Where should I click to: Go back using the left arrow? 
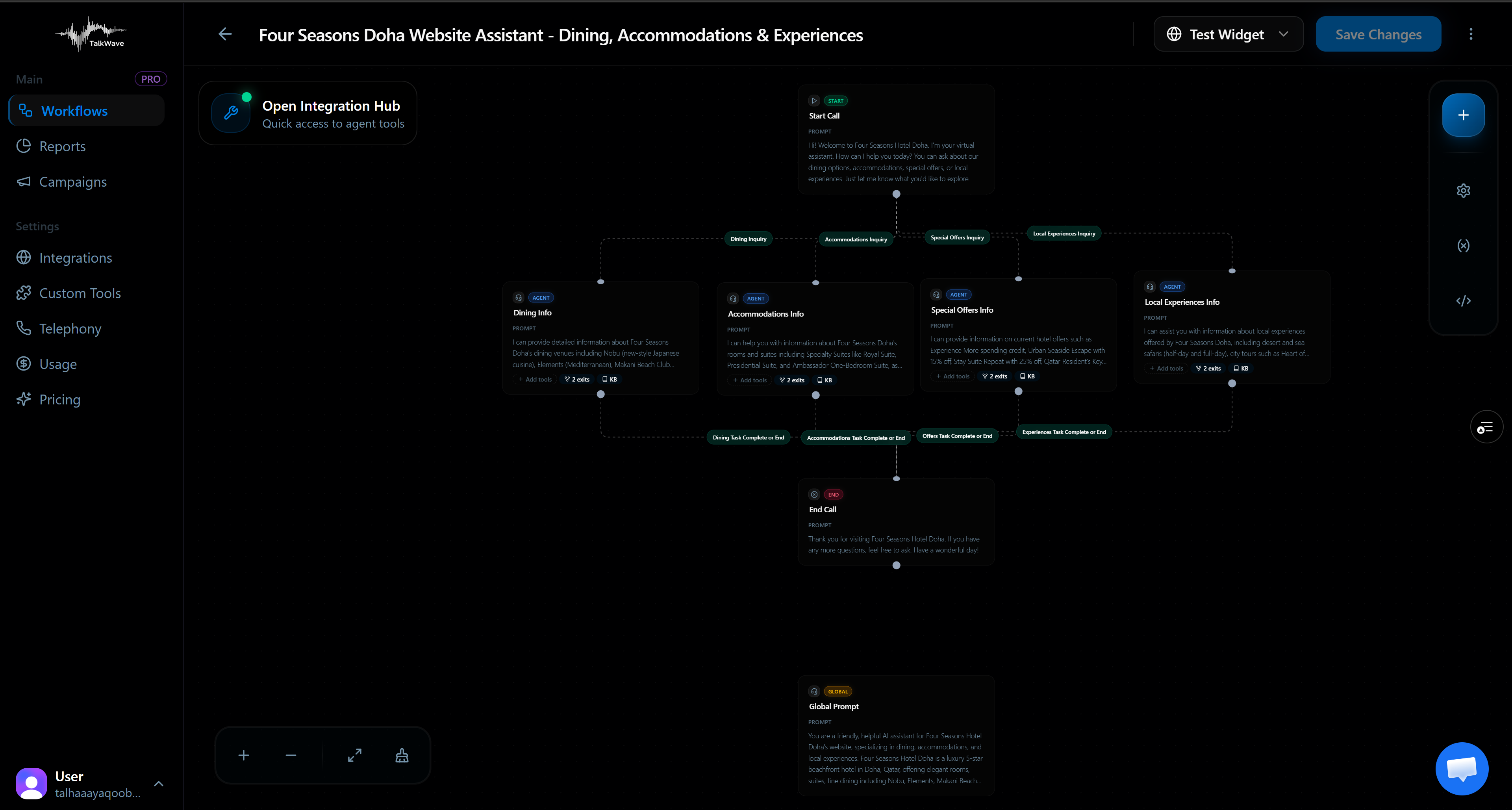[225, 34]
